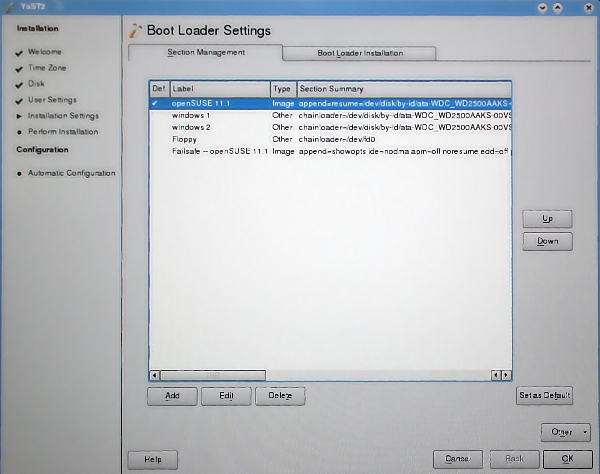Viewport: 600px width, 474px height.
Task: Click default checkmark on openSUSE row
Action: click(x=155, y=103)
